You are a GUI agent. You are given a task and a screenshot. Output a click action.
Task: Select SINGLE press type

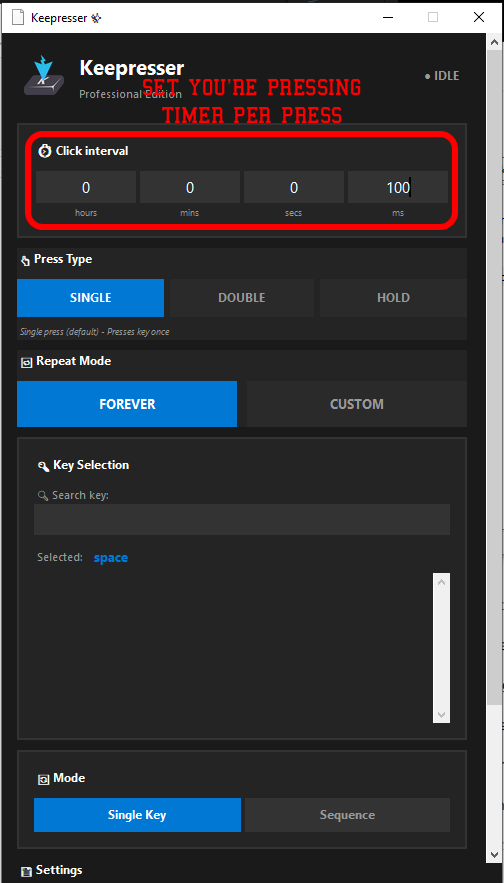(x=90, y=298)
